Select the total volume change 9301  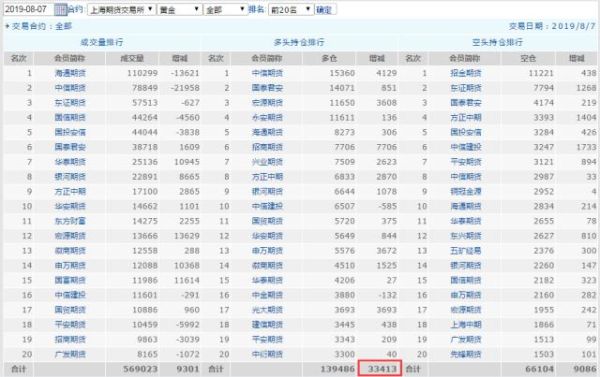(188, 369)
